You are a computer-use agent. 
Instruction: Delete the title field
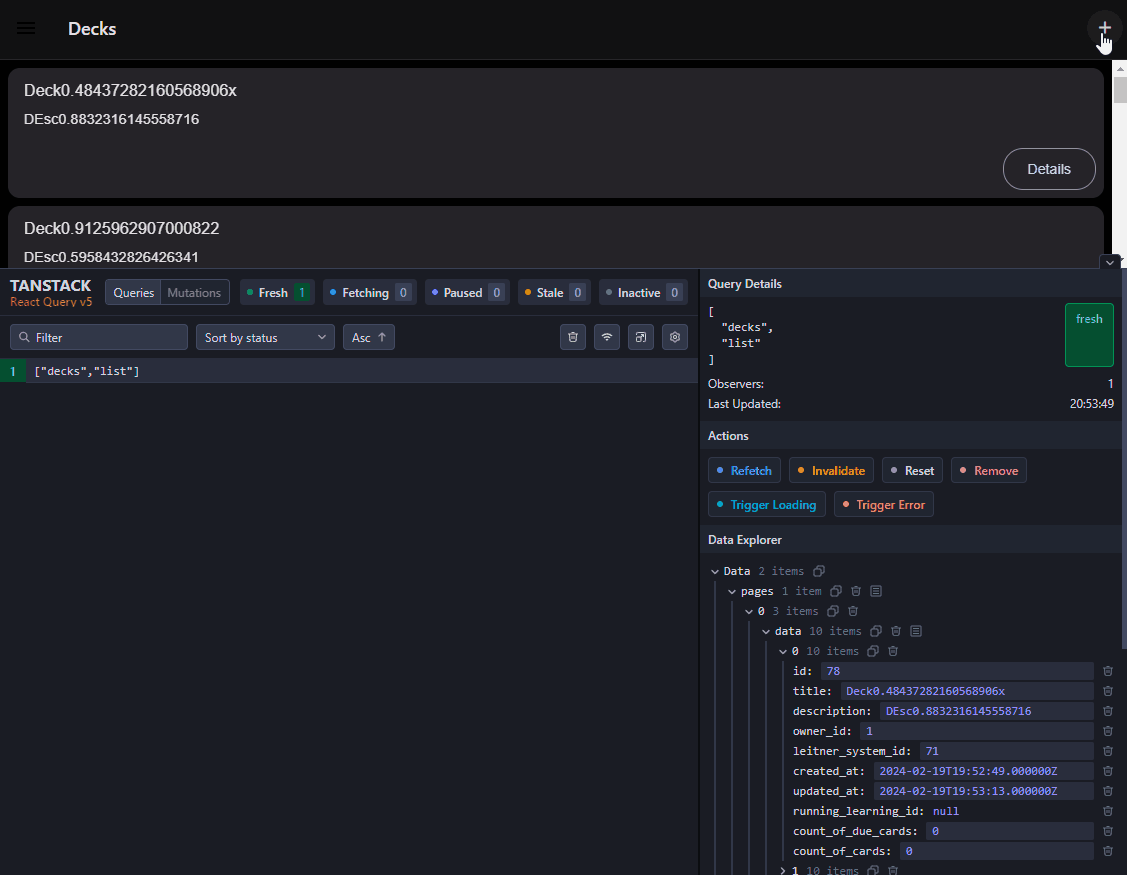pos(1108,691)
